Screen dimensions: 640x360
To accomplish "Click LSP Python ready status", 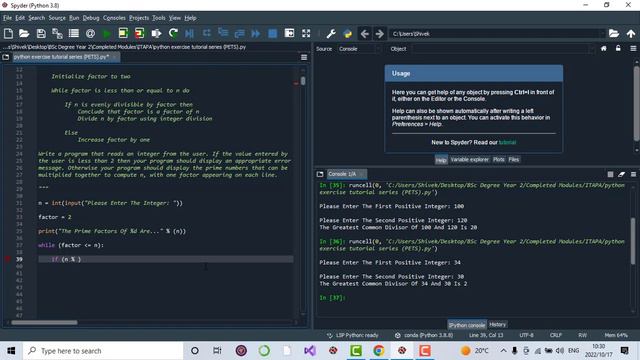I will point(353,335).
